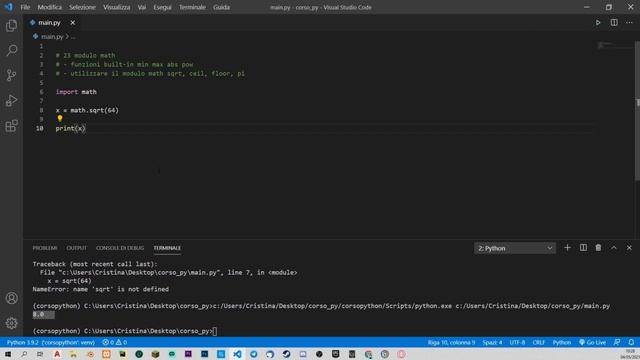Switch to the OUTPUT panel tab
640x360 pixels.
coord(77,248)
